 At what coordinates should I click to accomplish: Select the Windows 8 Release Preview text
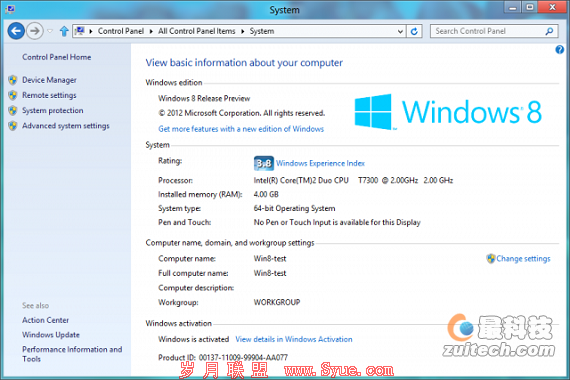tap(204, 99)
